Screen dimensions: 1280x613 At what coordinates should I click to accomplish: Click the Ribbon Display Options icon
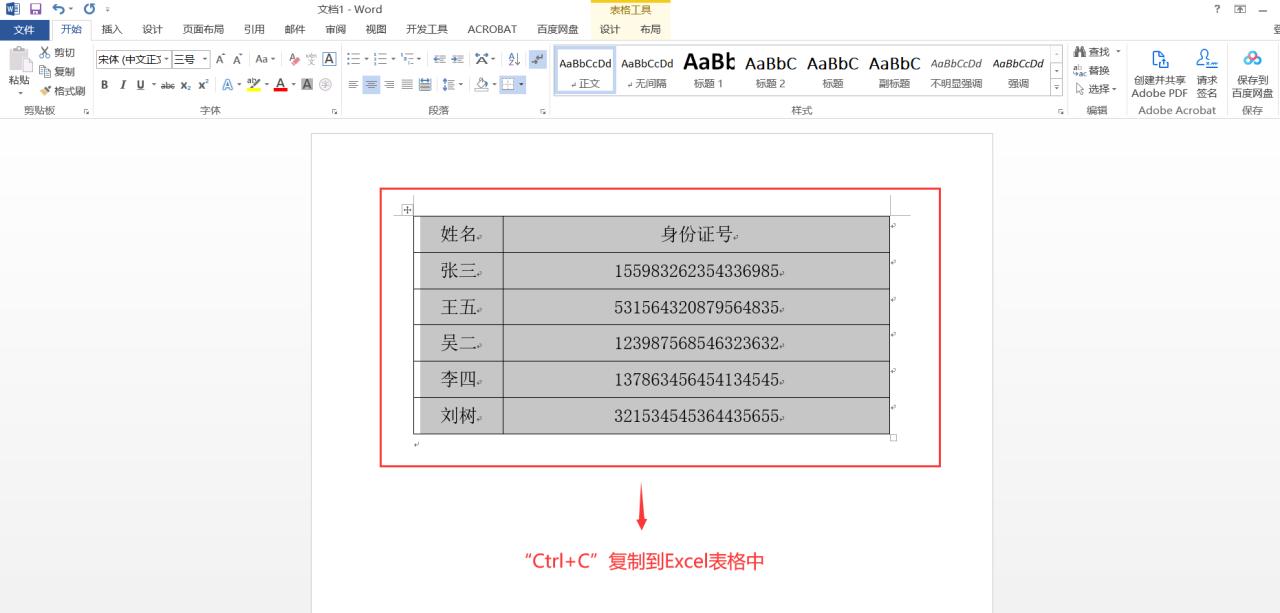[1240, 9]
